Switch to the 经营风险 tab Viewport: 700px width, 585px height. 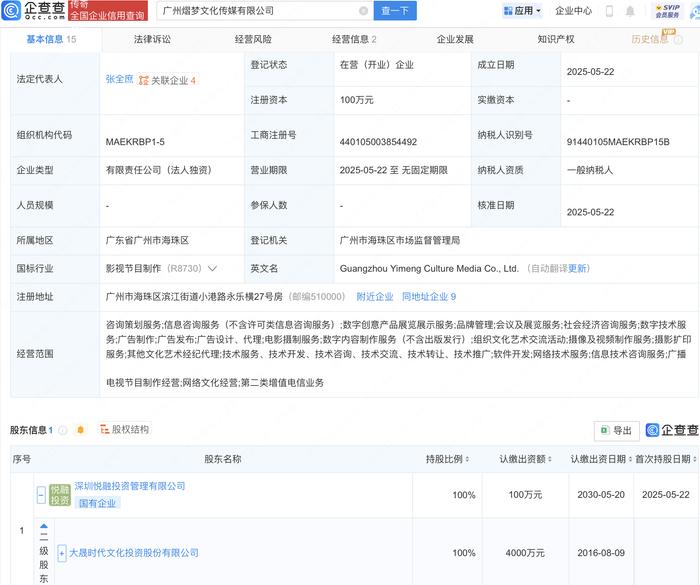pyautogui.click(x=253, y=39)
